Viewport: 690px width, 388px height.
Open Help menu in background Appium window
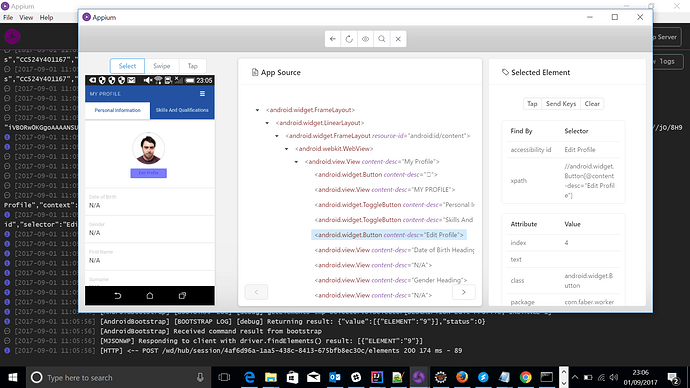(x=46, y=18)
